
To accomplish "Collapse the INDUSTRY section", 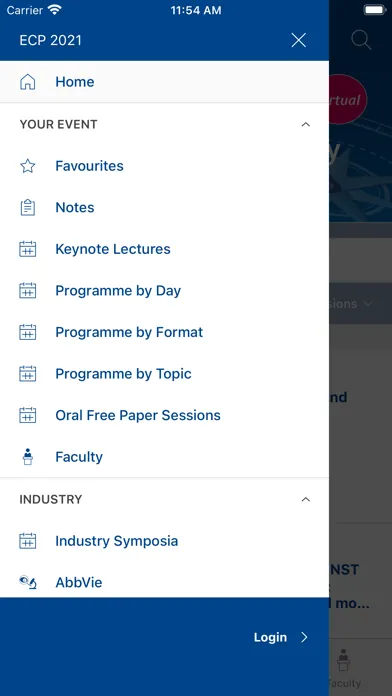I will coord(305,499).
